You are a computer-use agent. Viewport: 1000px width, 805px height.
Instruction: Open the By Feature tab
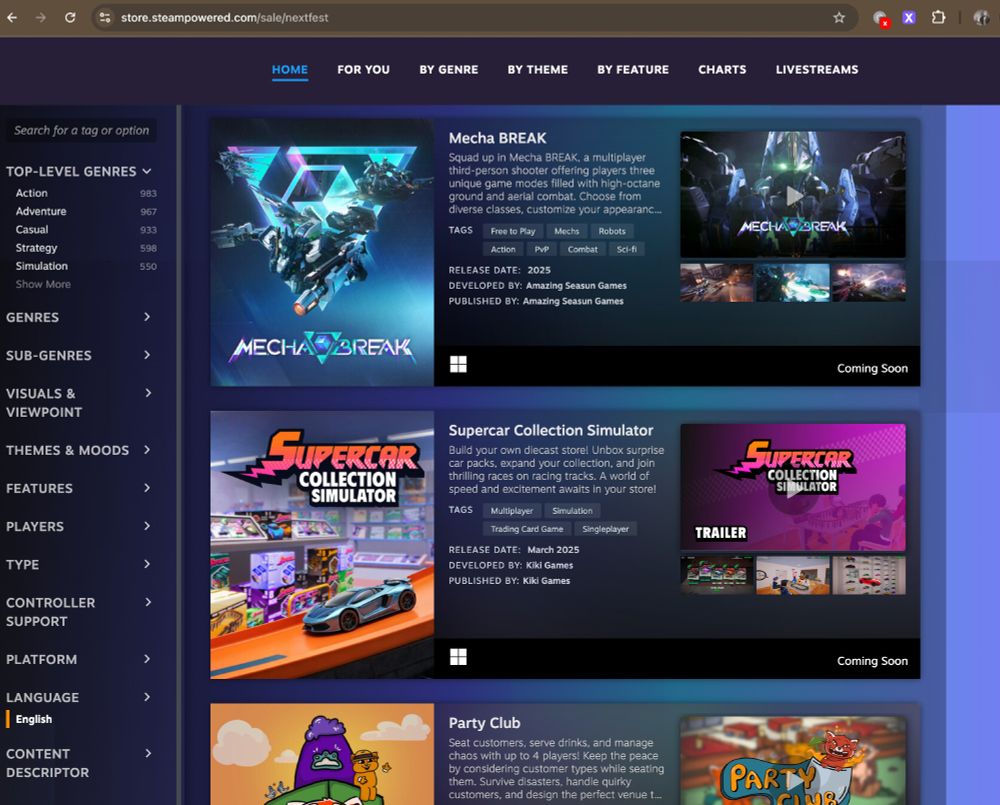click(x=633, y=70)
